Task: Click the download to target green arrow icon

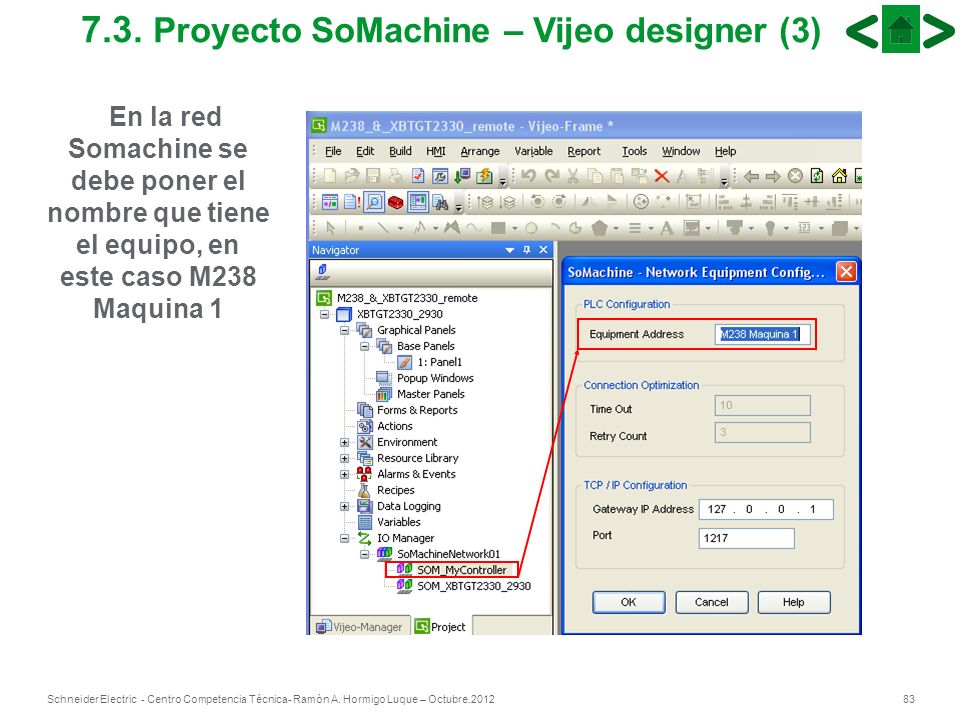Action: tap(462, 176)
